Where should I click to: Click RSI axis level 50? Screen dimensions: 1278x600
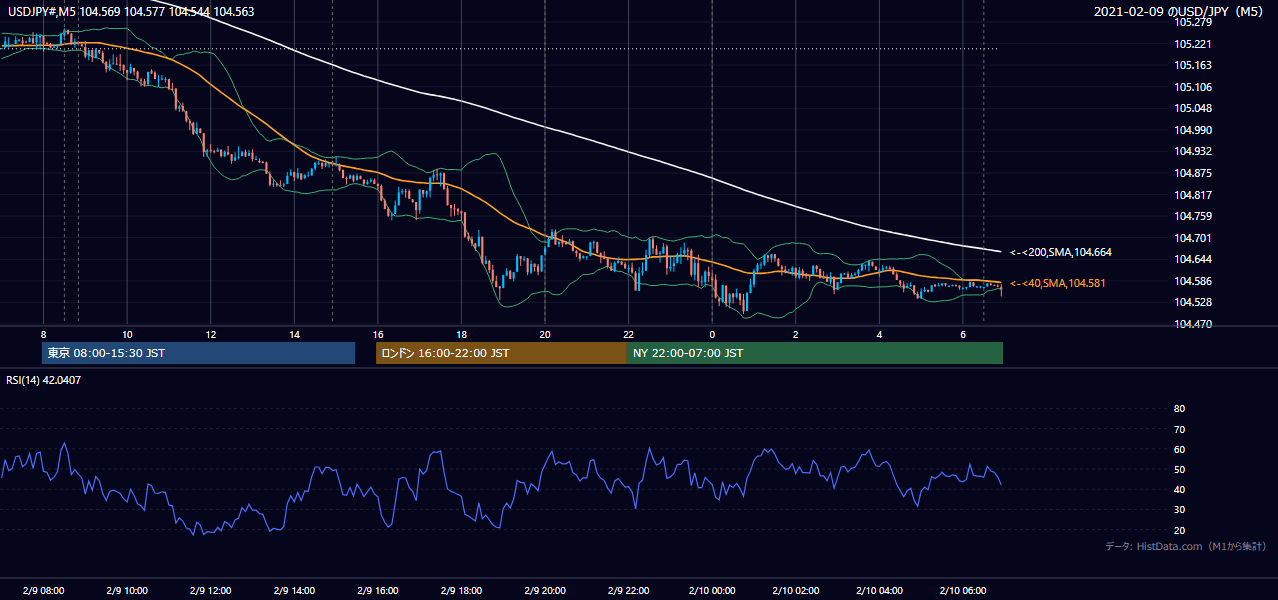point(1179,469)
